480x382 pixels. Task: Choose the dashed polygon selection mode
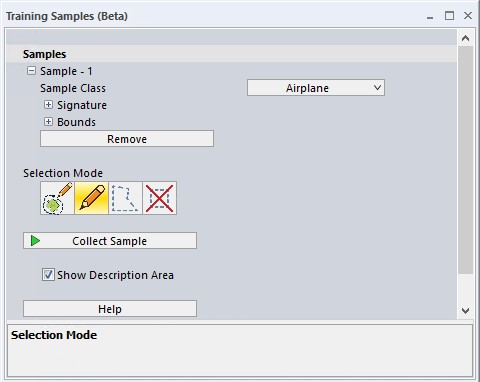tap(125, 198)
